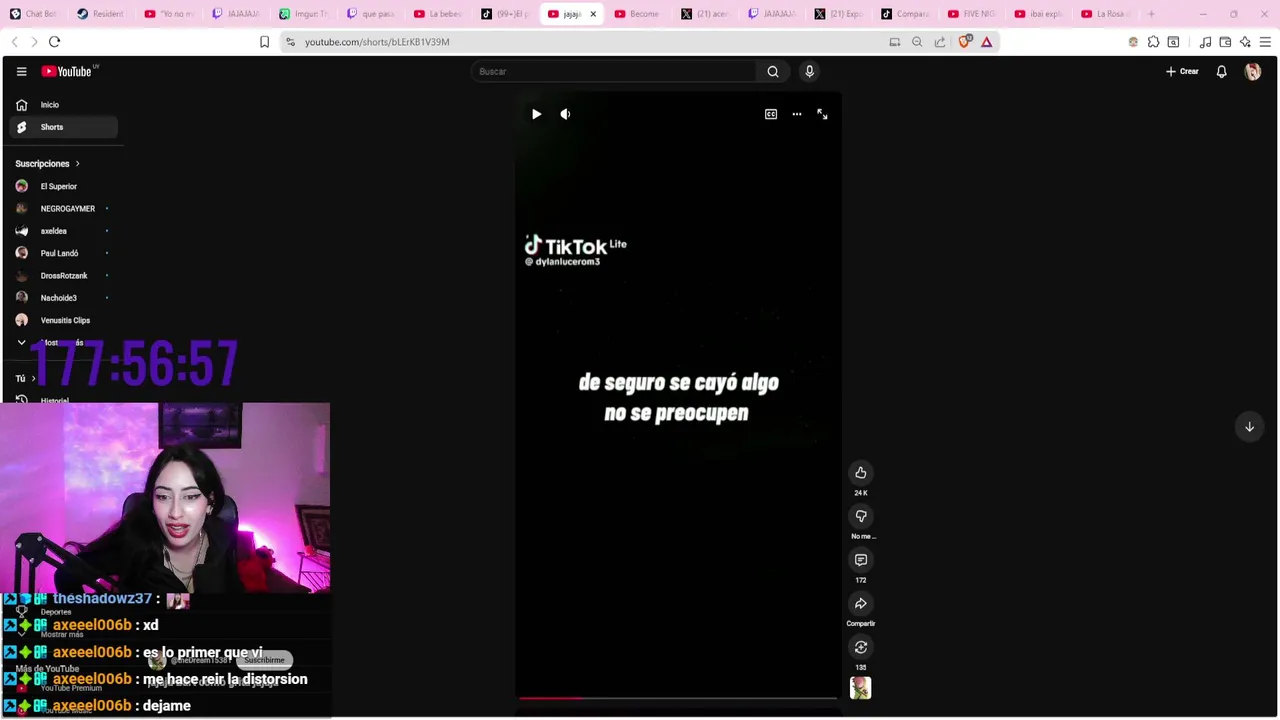Screen dimensions: 1280x720
Task: Enter fullscreen on the Short
Action: 822,114
